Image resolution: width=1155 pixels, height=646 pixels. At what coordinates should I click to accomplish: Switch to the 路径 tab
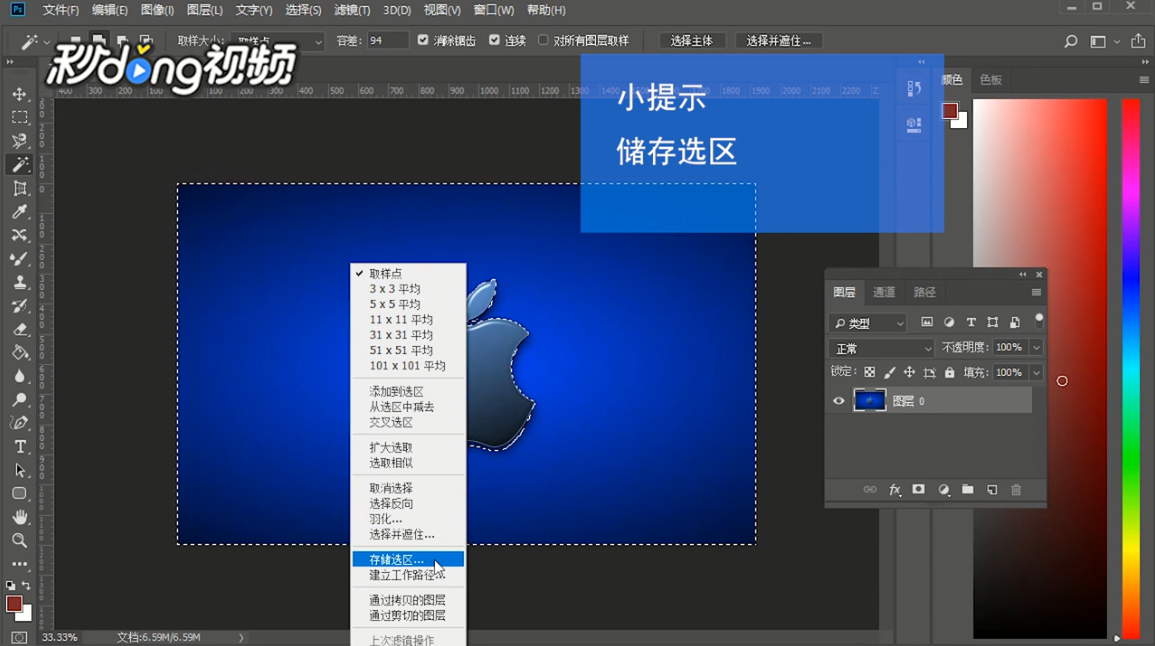(x=924, y=292)
